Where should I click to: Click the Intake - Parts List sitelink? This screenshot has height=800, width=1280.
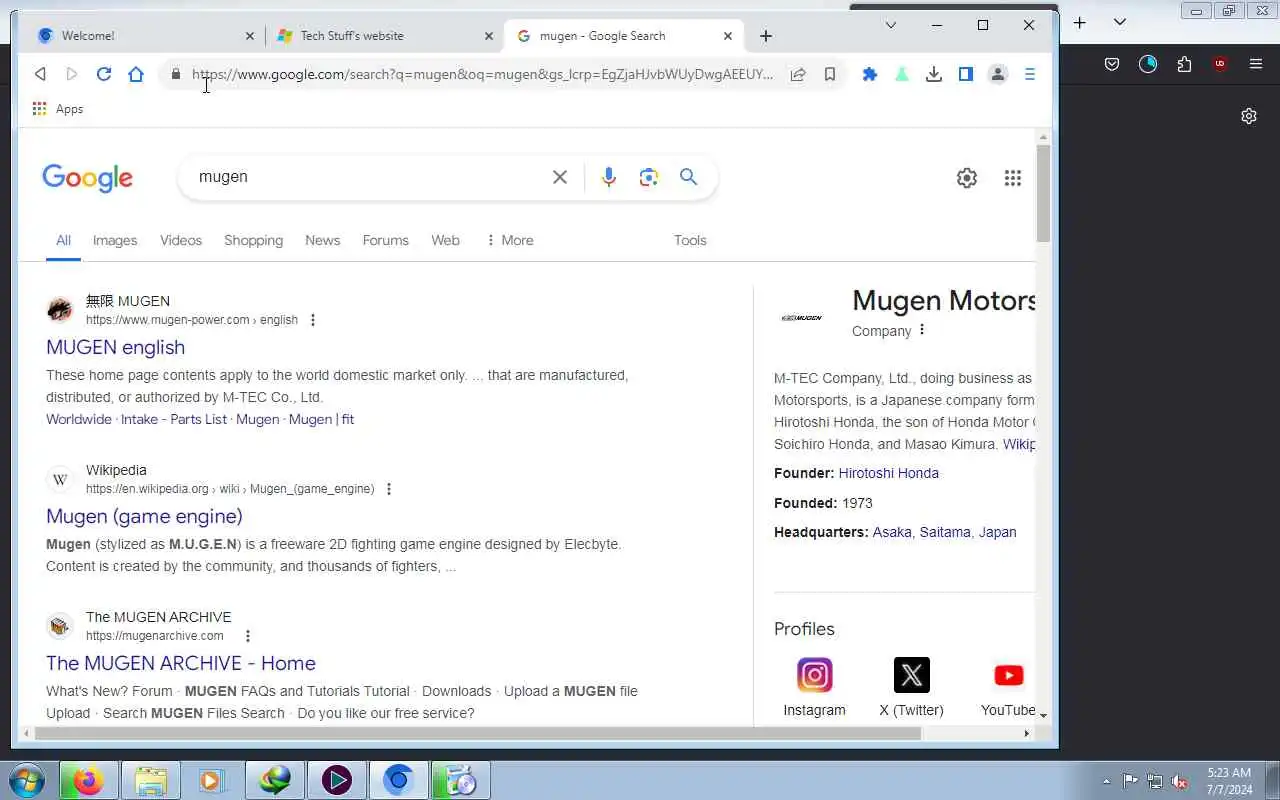click(174, 419)
